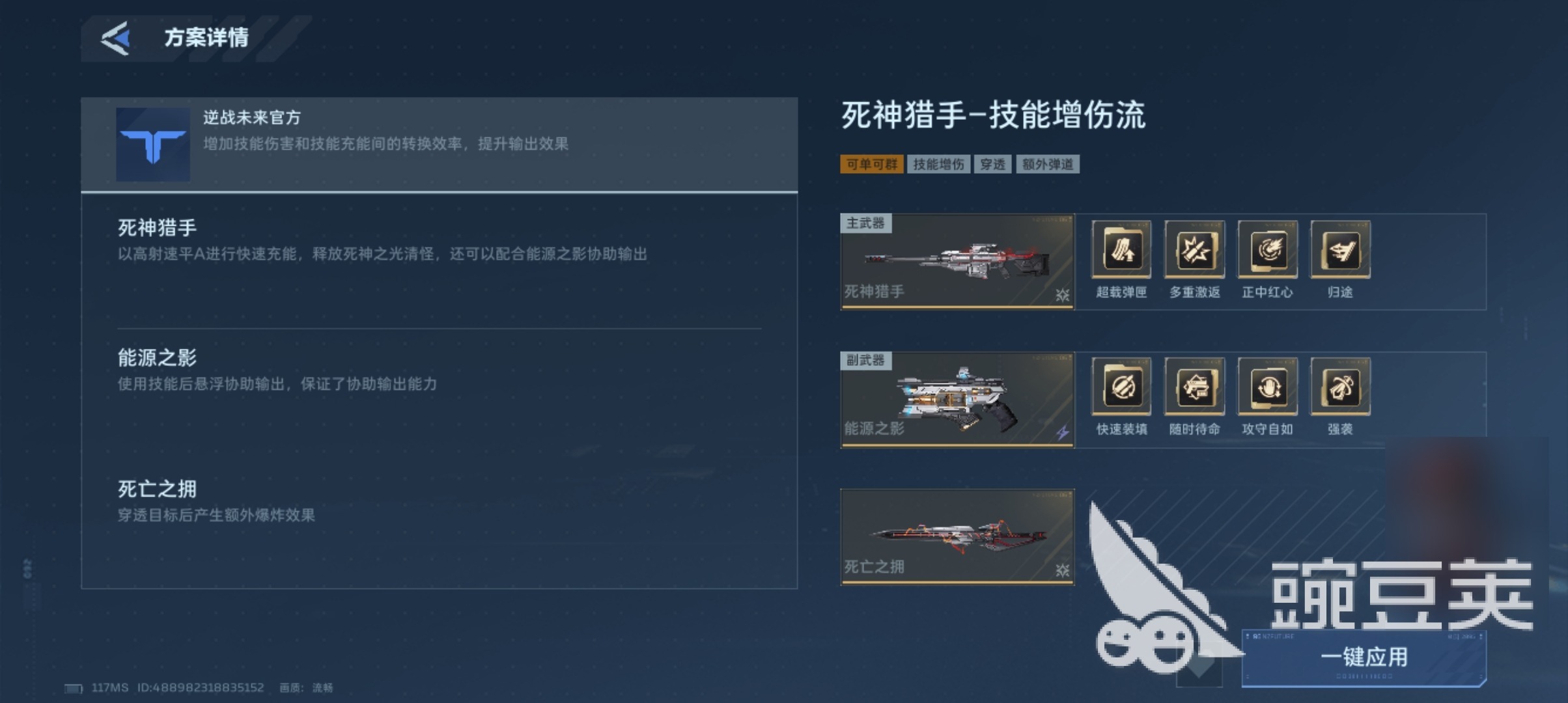Select the 归途 skill icon
This screenshot has width=1568, height=703.
(1340, 250)
